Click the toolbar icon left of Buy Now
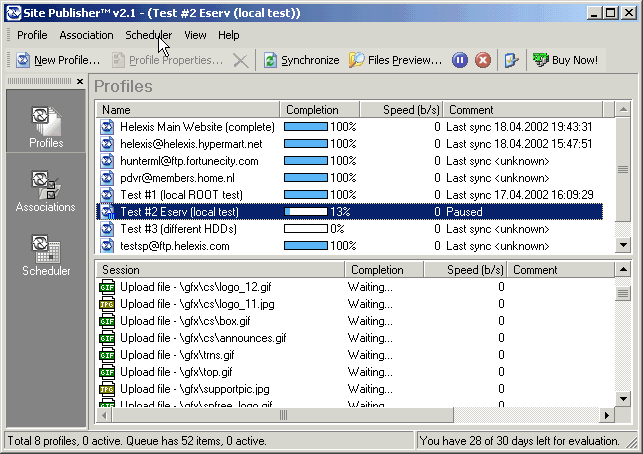 (511, 60)
